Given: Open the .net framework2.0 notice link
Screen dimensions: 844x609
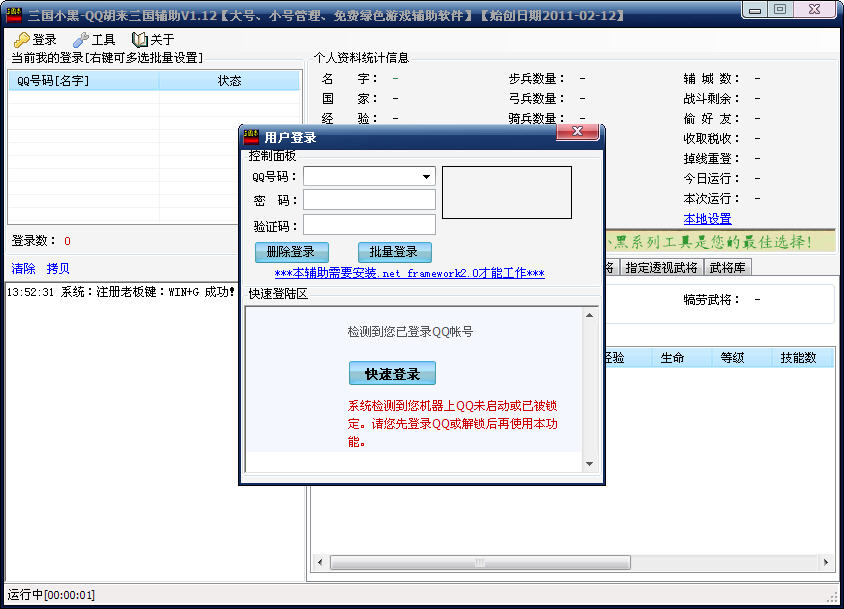Looking at the screenshot, I should tap(409, 273).
